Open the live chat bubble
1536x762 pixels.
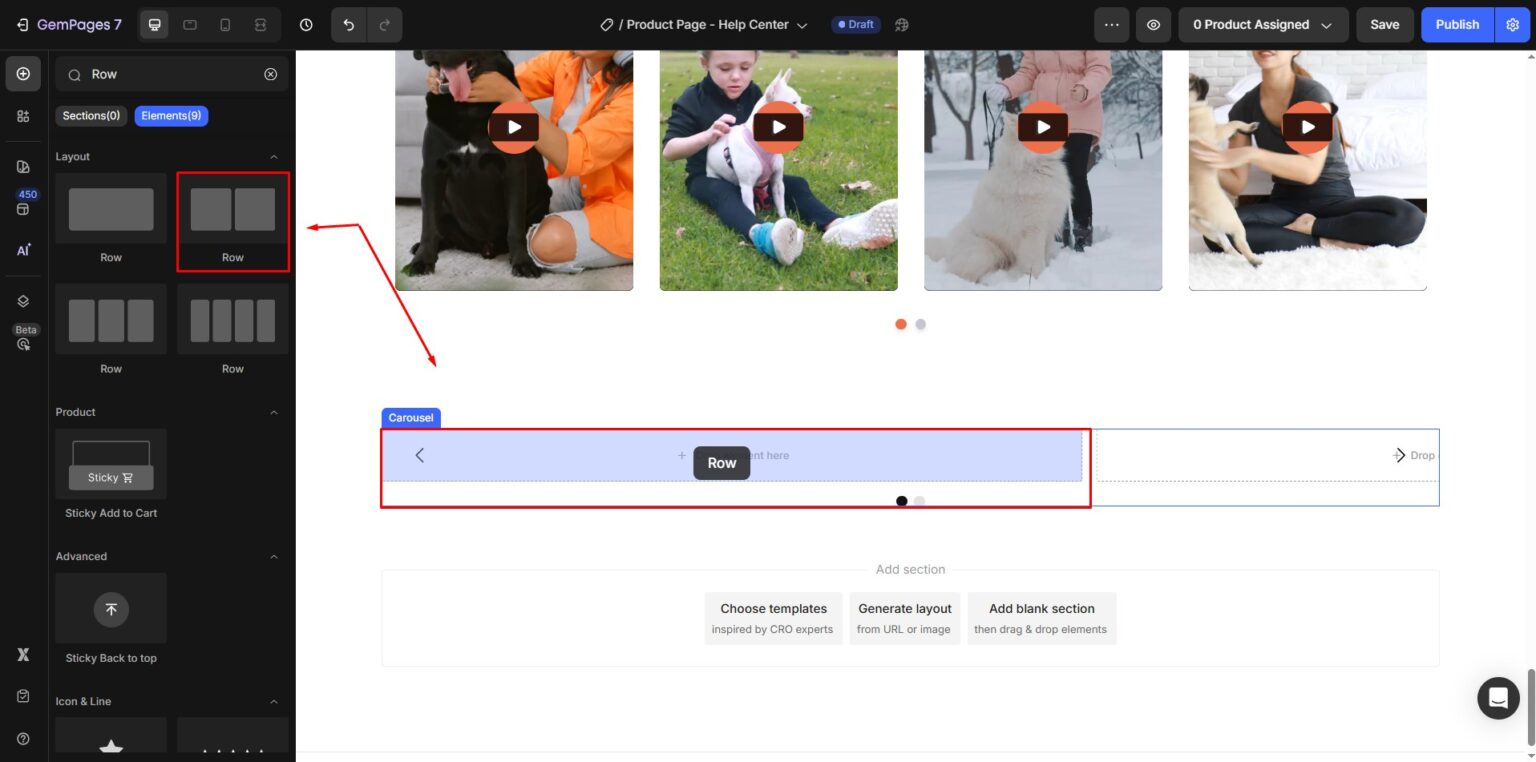1498,697
